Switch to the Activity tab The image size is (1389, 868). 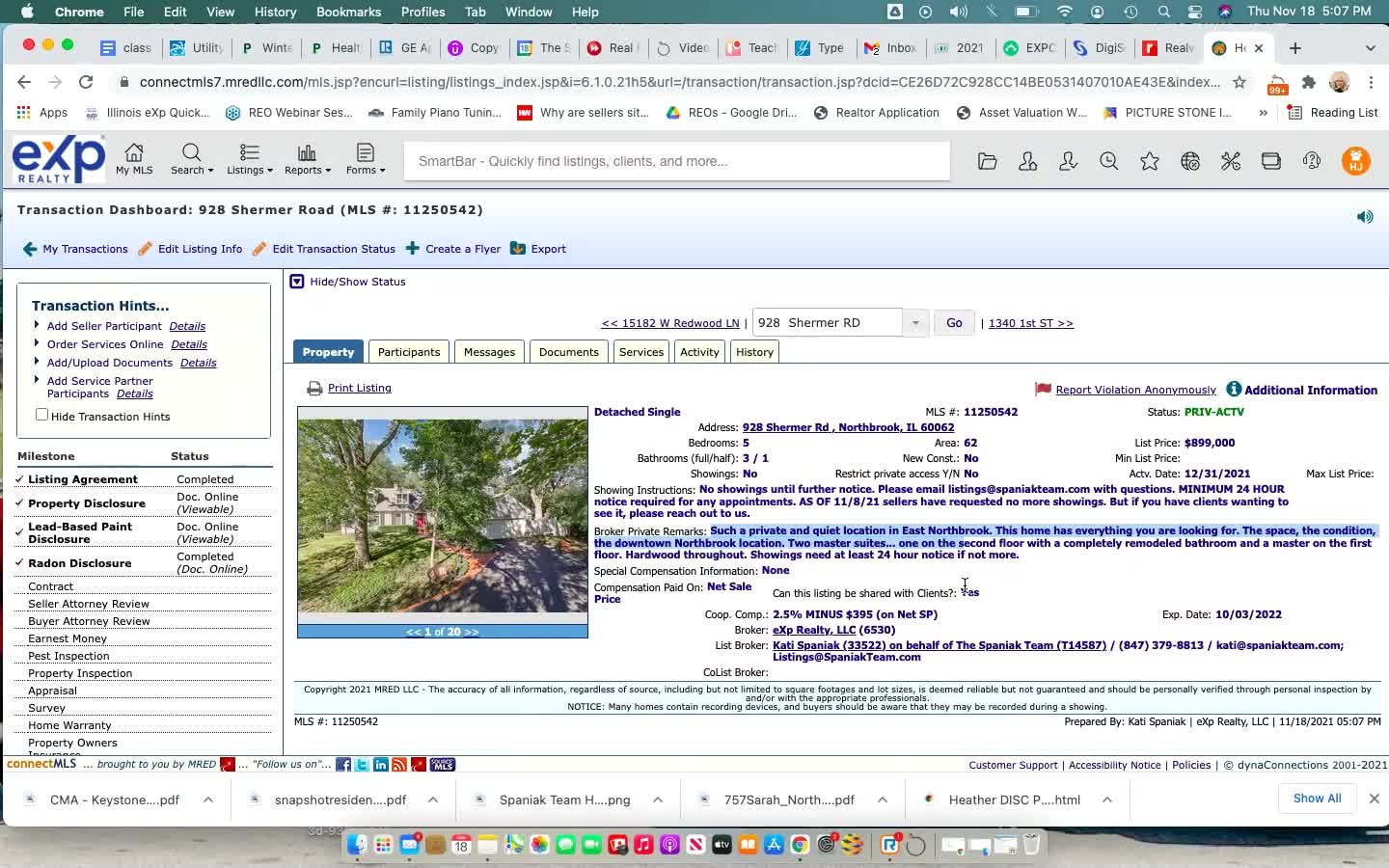(699, 352)
